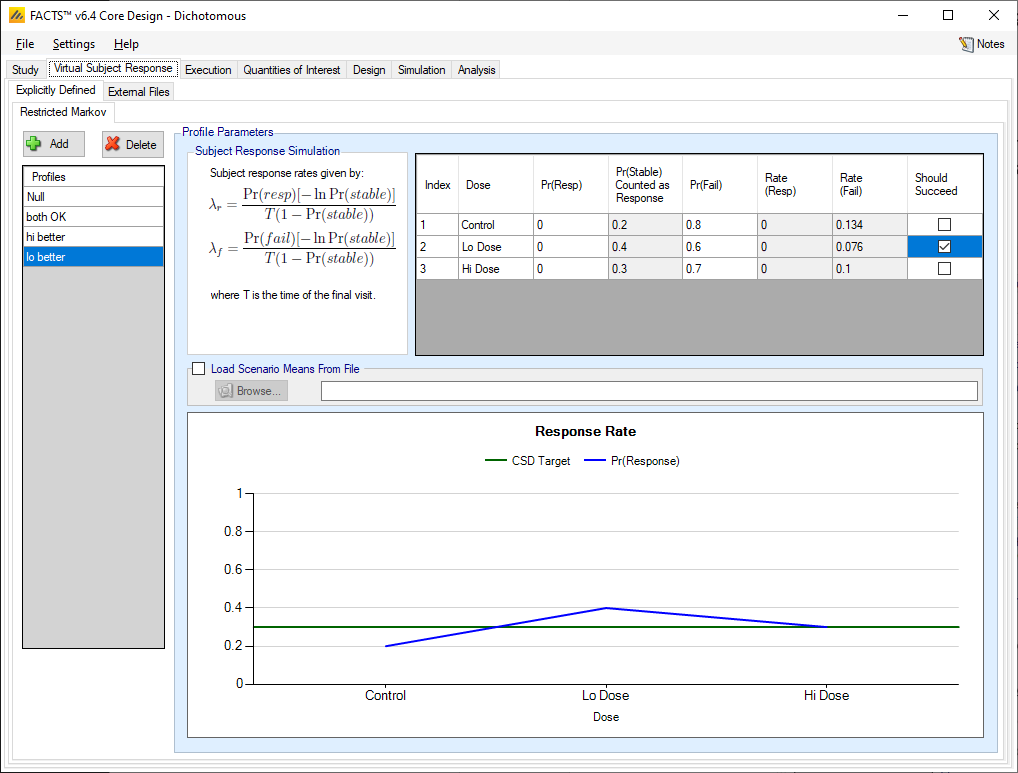
Task: Check Should Succeed for Hi Dose
Action: 944,269
